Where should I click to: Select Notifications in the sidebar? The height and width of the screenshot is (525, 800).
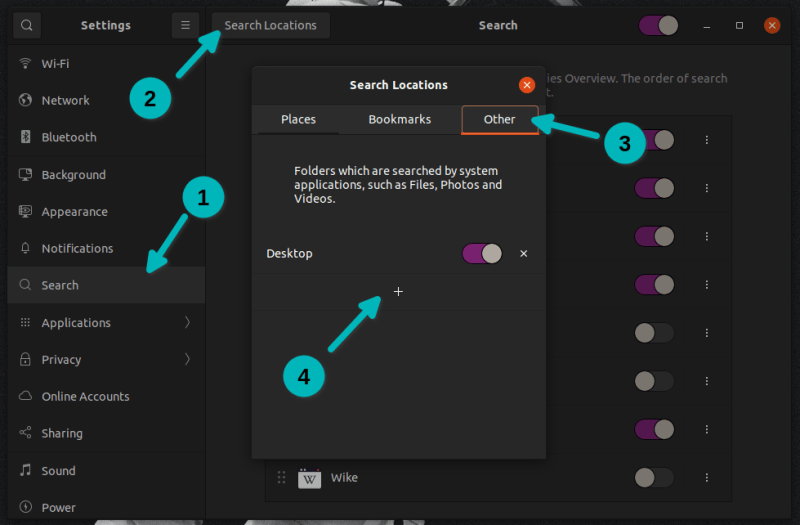coord(106,248)
